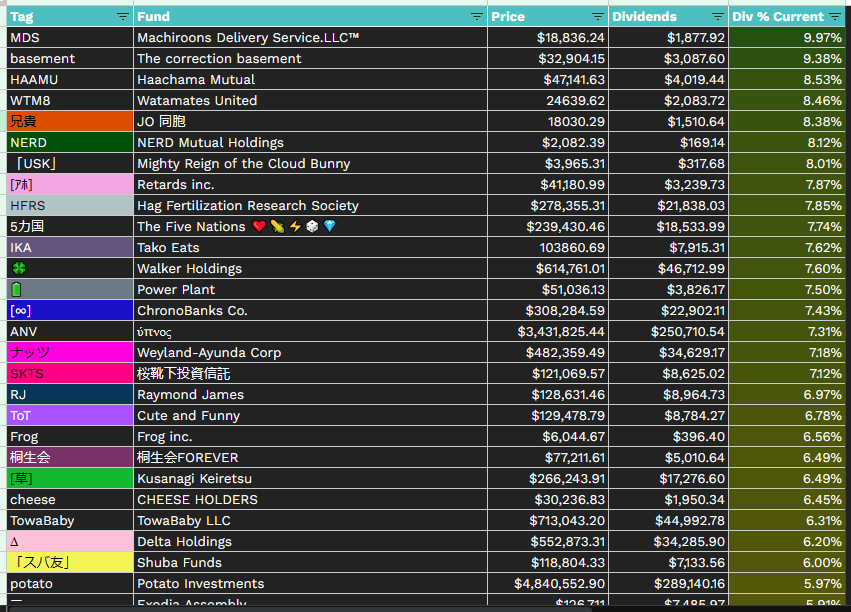Click the clover icon tag cell
The width and height of the screenshot is (851, 612).
coord(70,269)
